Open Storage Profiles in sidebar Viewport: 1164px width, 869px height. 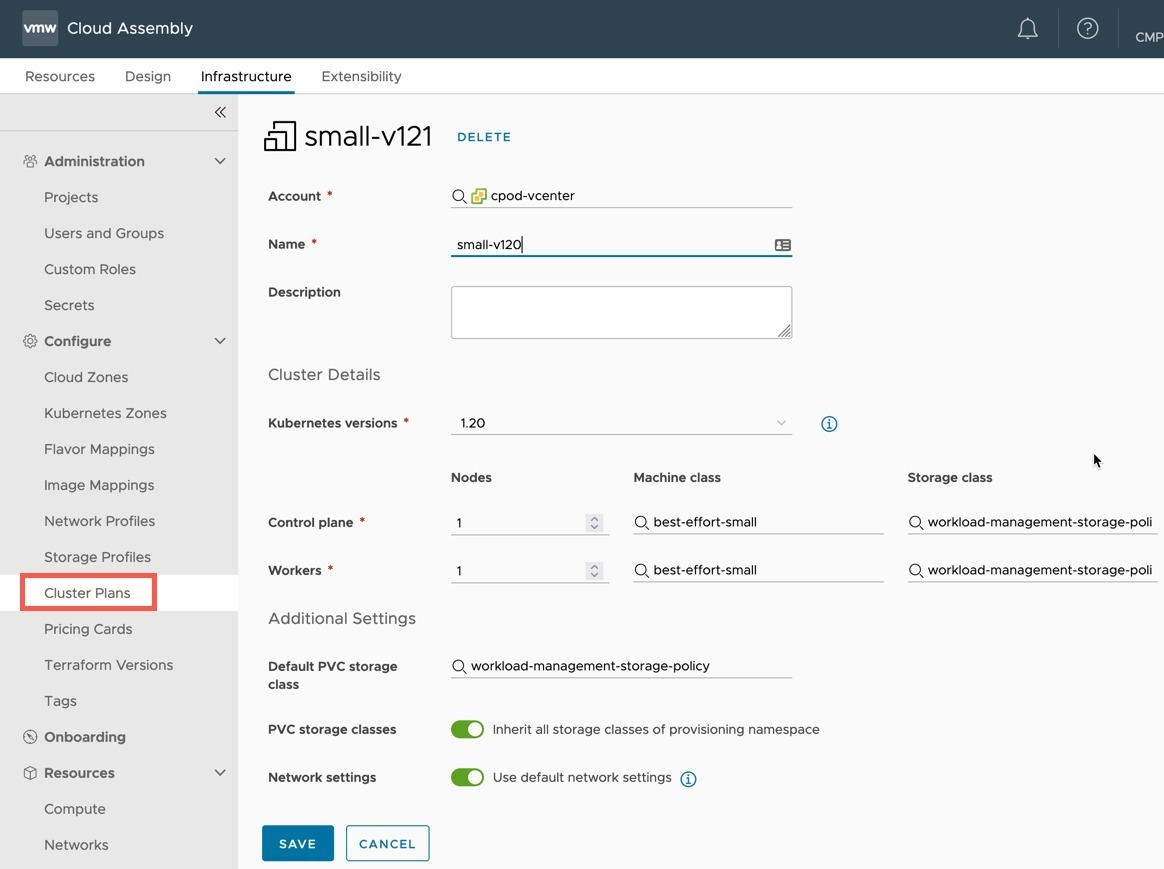[97, 557]
